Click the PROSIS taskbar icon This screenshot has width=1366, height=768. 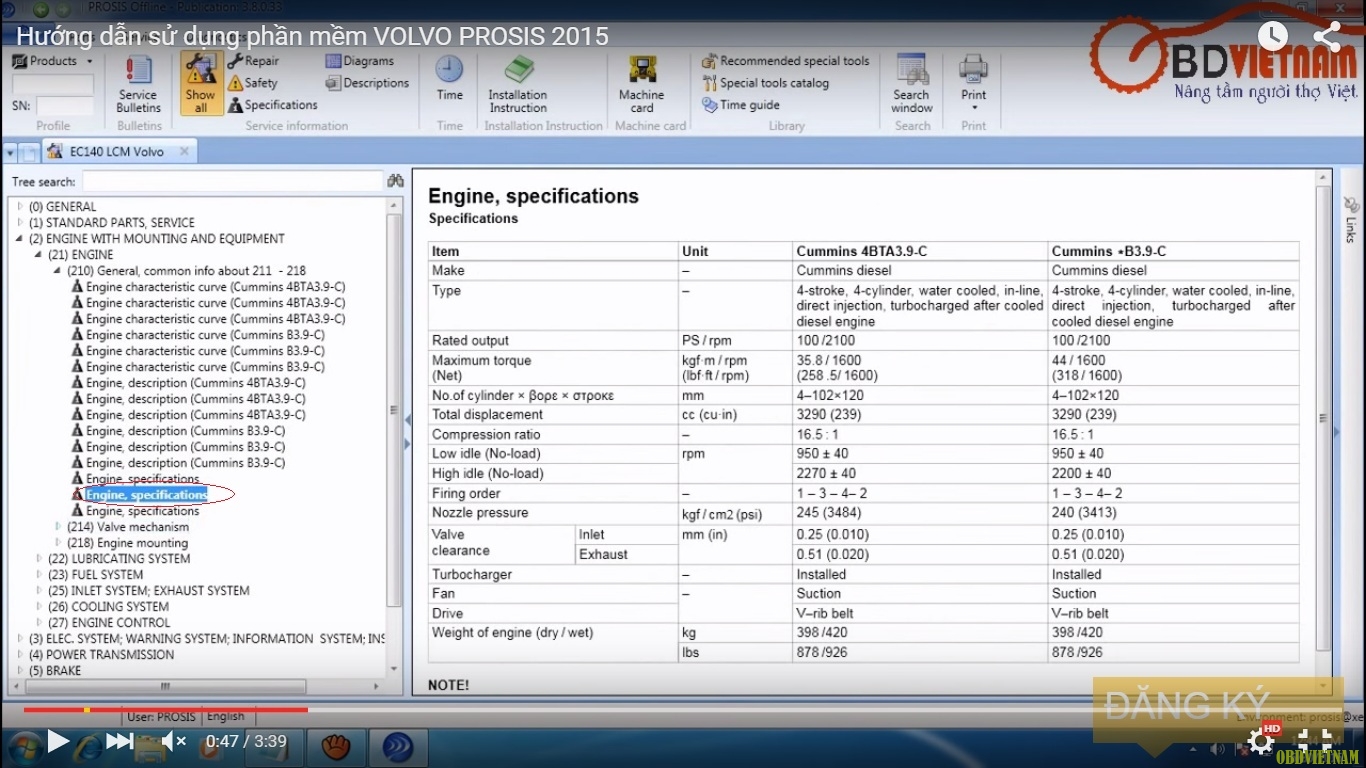pyautogui.click(x=399, y=746)
